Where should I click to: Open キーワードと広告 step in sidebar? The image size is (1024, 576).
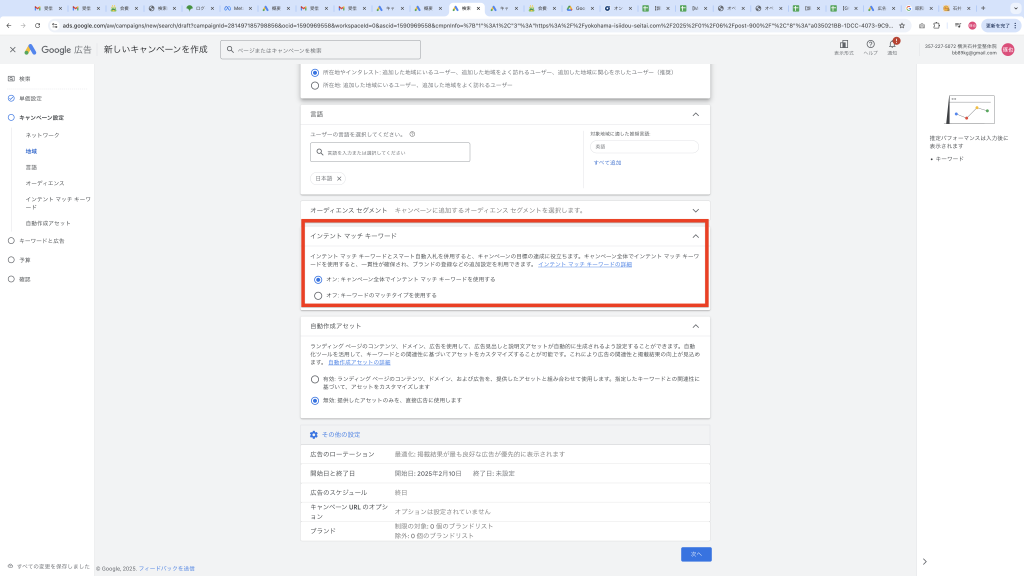42,241
